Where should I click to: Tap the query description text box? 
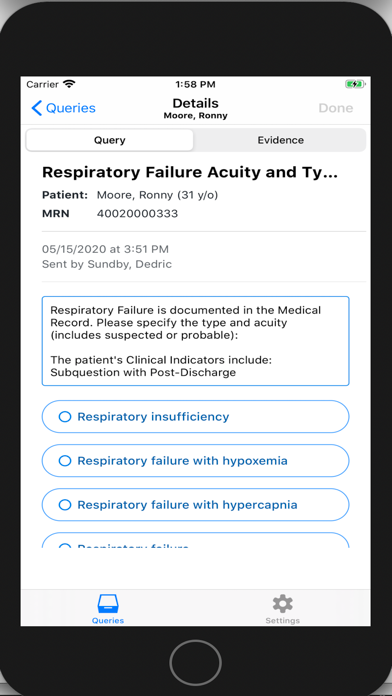coord(195,341)
